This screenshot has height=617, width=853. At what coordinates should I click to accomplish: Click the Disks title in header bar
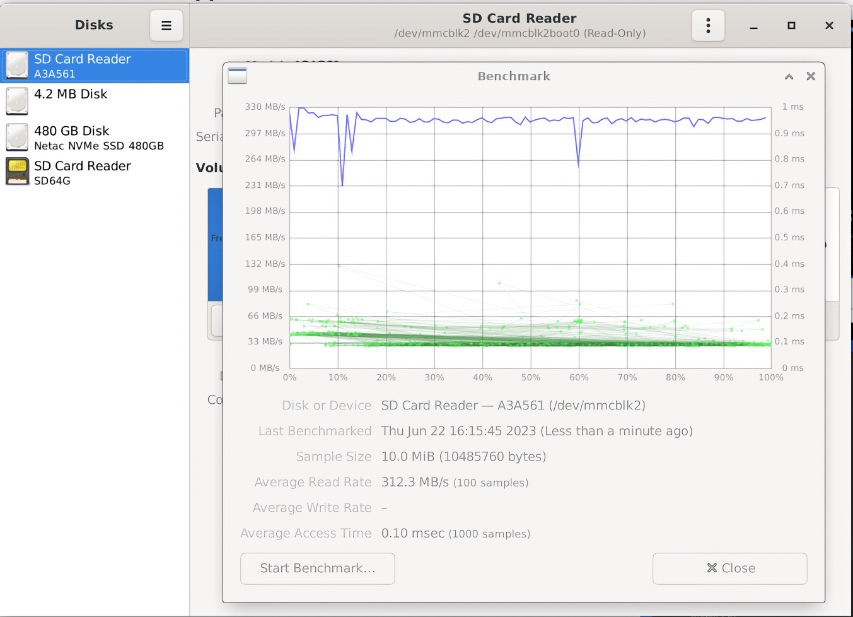94,25
